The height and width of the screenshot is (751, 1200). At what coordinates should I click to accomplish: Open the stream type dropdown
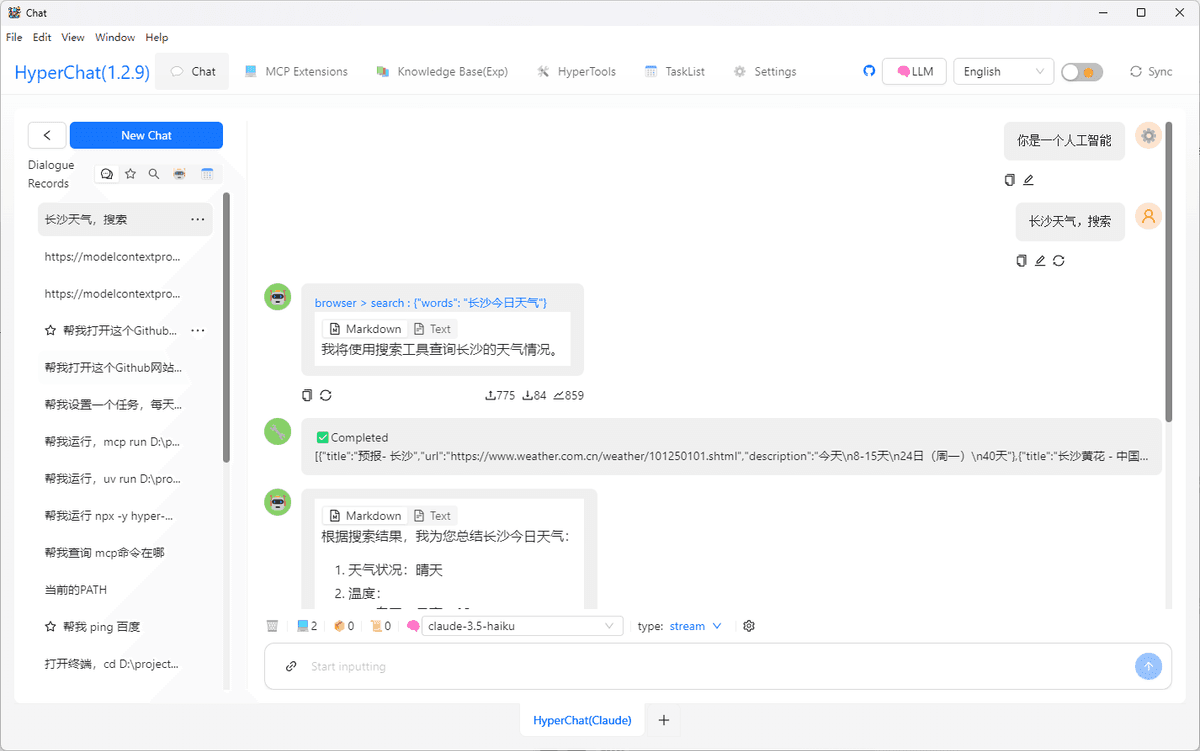[695, 626]
